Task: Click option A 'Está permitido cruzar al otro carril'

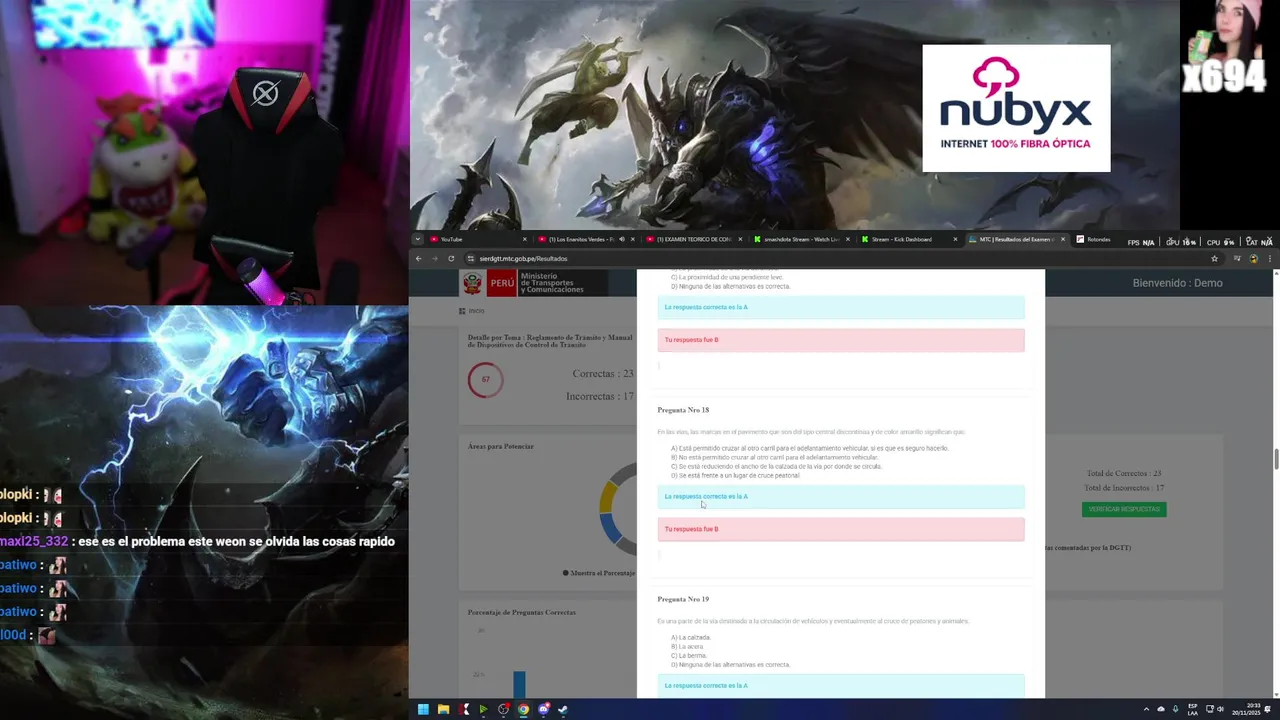Action: tap(809, 448)
